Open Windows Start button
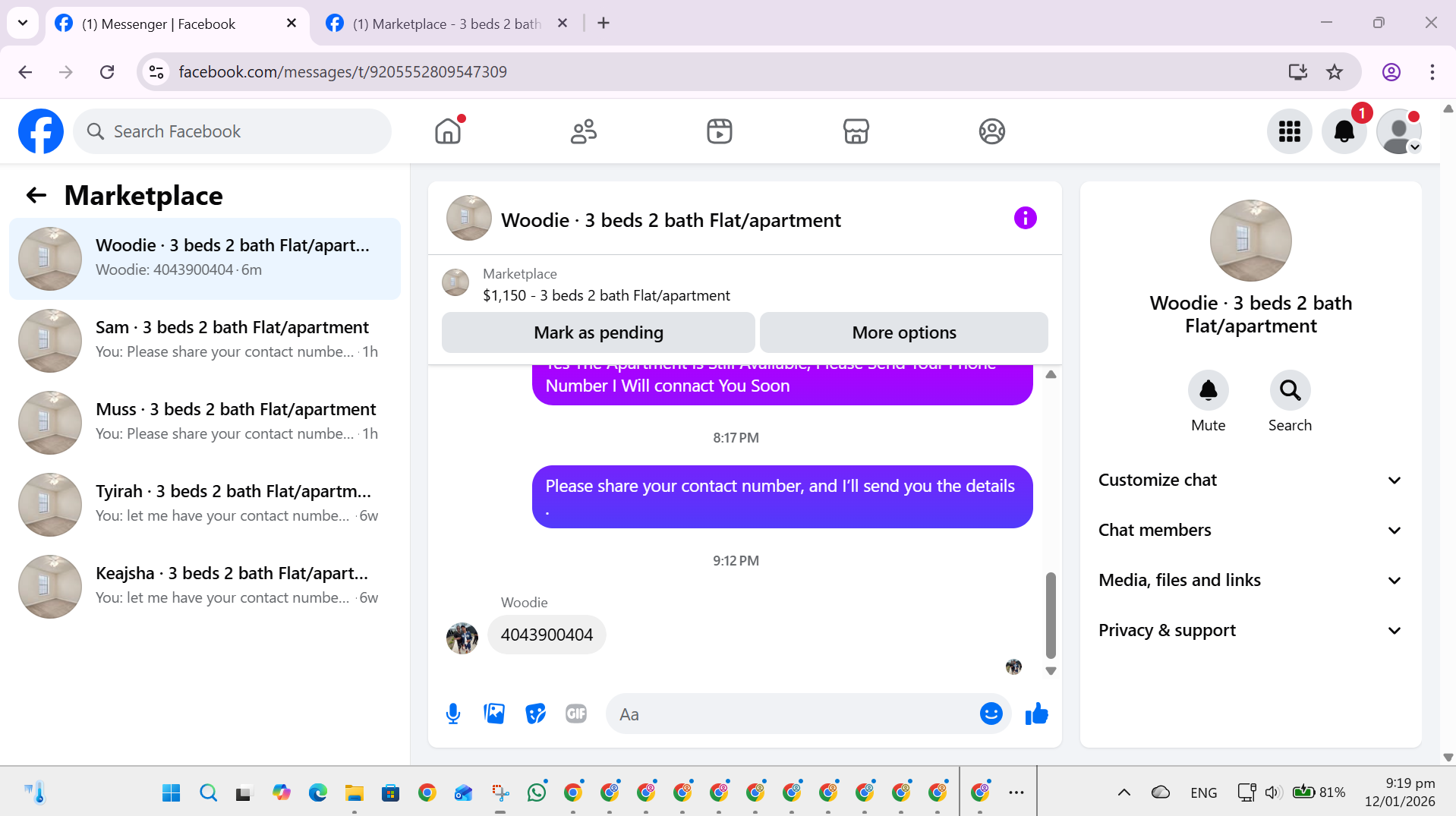 [x=172, y=792]
